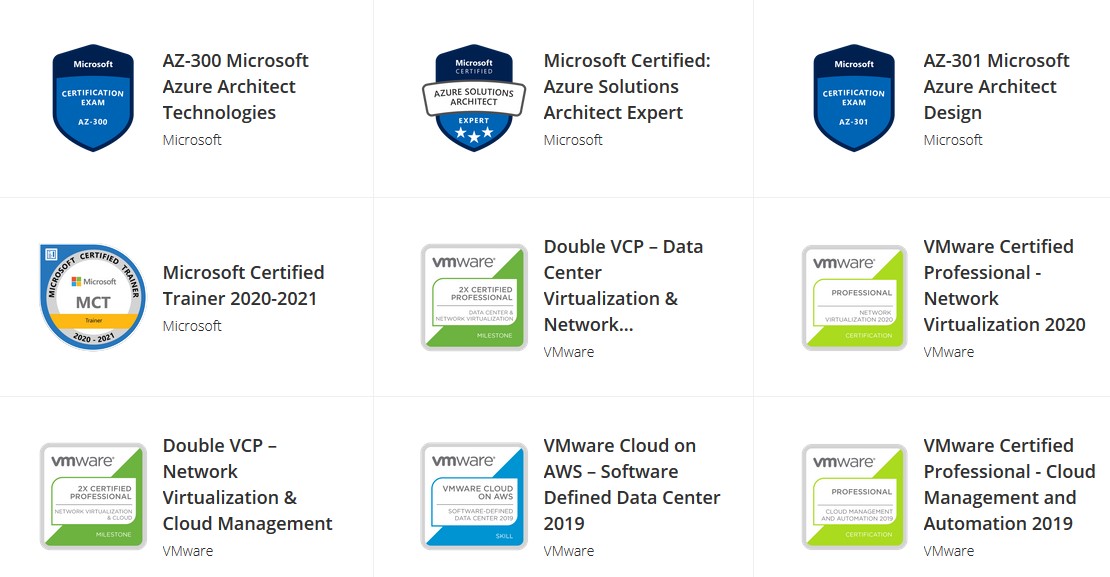The width and height of the screenshot is (1110, 577).
Task: Click VMware issuer under Double VCP Data Center
Action: [x=568, y=352]
